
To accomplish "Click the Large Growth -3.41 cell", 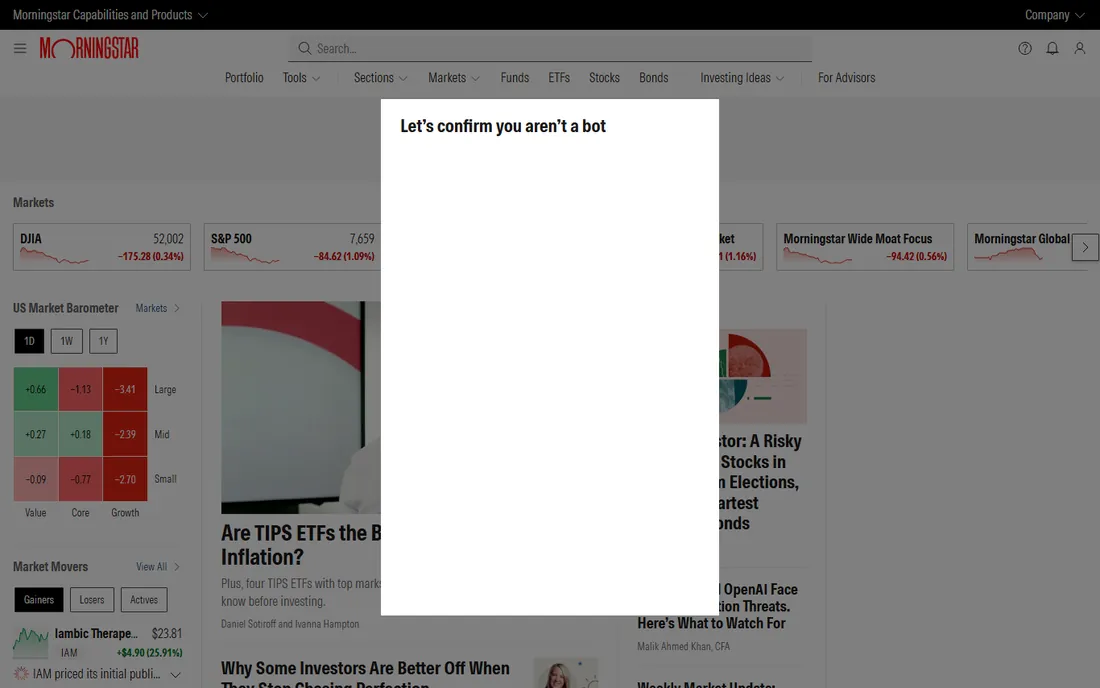I will tap(125, 389).
